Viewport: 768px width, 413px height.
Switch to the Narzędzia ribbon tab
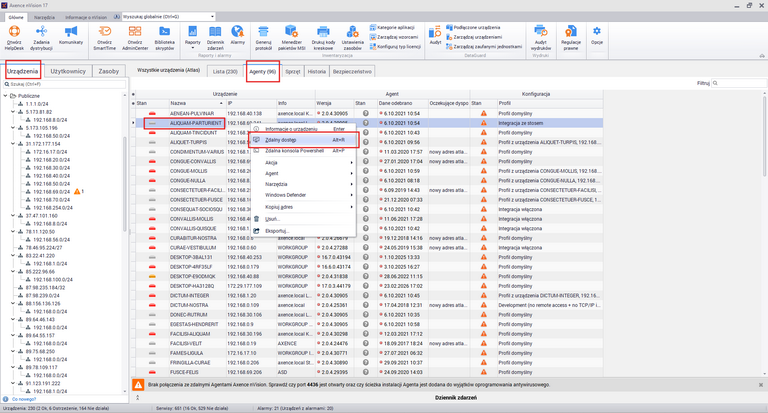coord(44,17)
